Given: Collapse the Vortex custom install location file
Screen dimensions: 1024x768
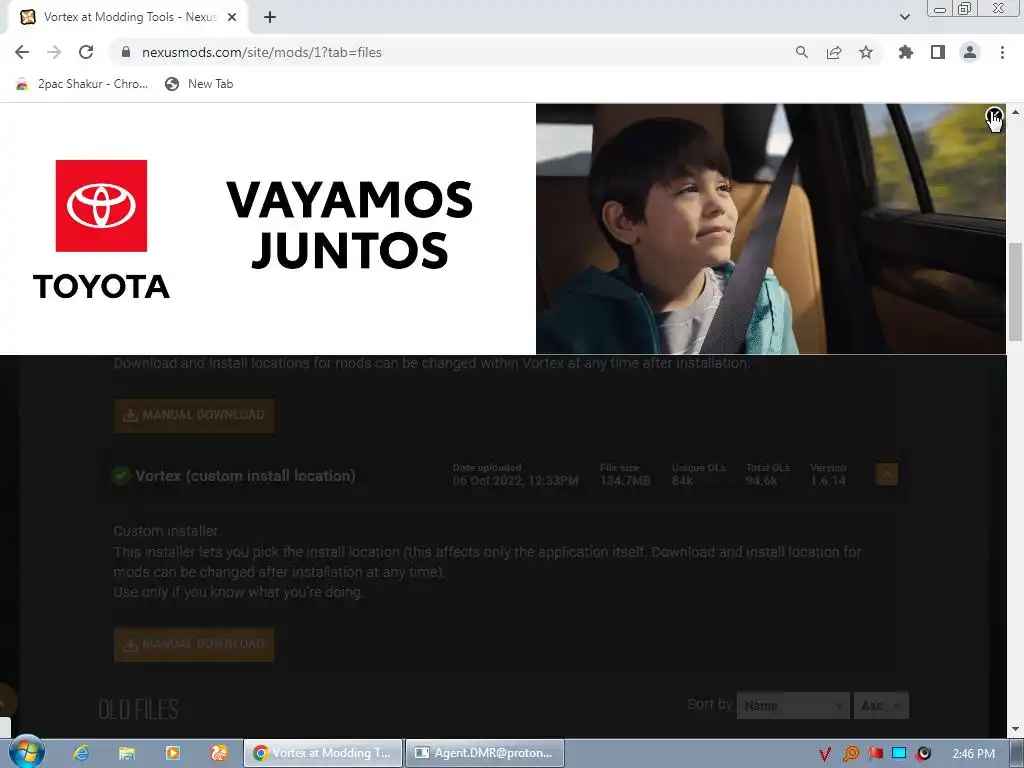Looking at the screenshot, I should [886, 474].
